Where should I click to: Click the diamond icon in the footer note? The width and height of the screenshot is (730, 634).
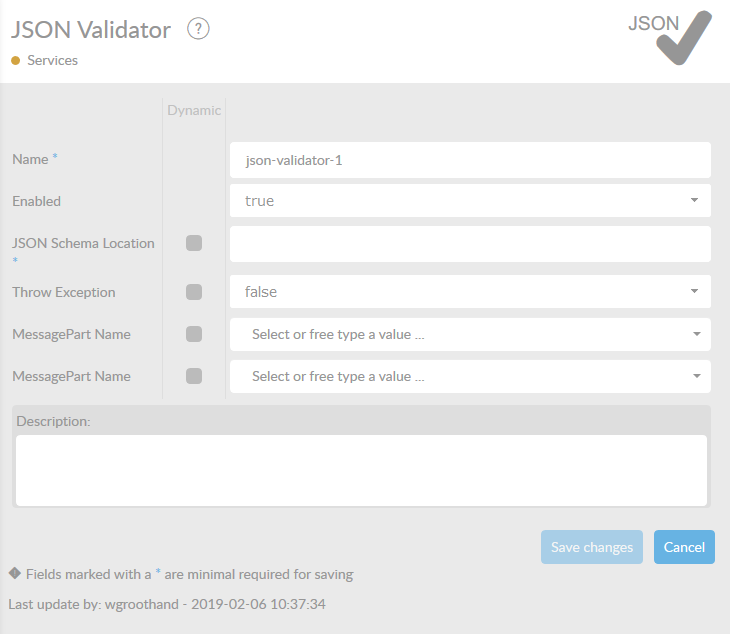[x=15, y=574]
